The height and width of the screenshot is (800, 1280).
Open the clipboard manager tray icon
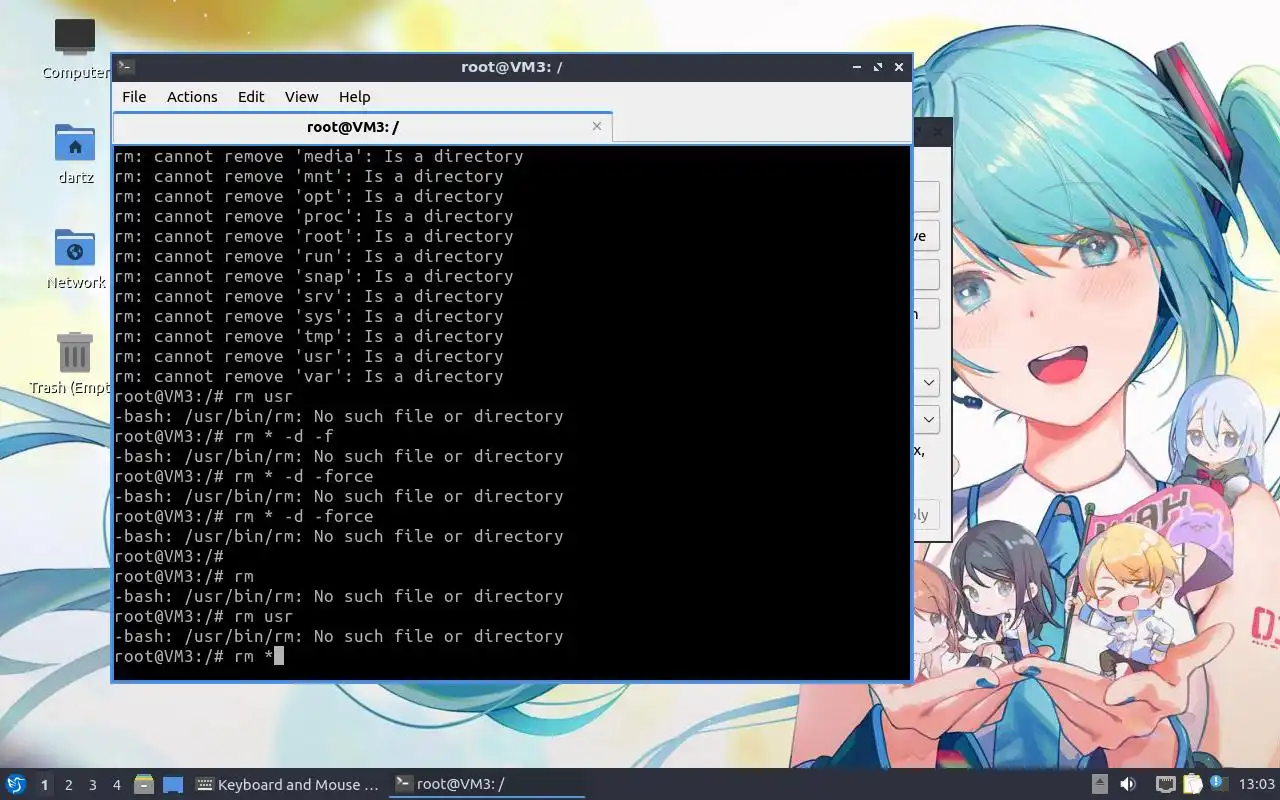coord(1192,784)
